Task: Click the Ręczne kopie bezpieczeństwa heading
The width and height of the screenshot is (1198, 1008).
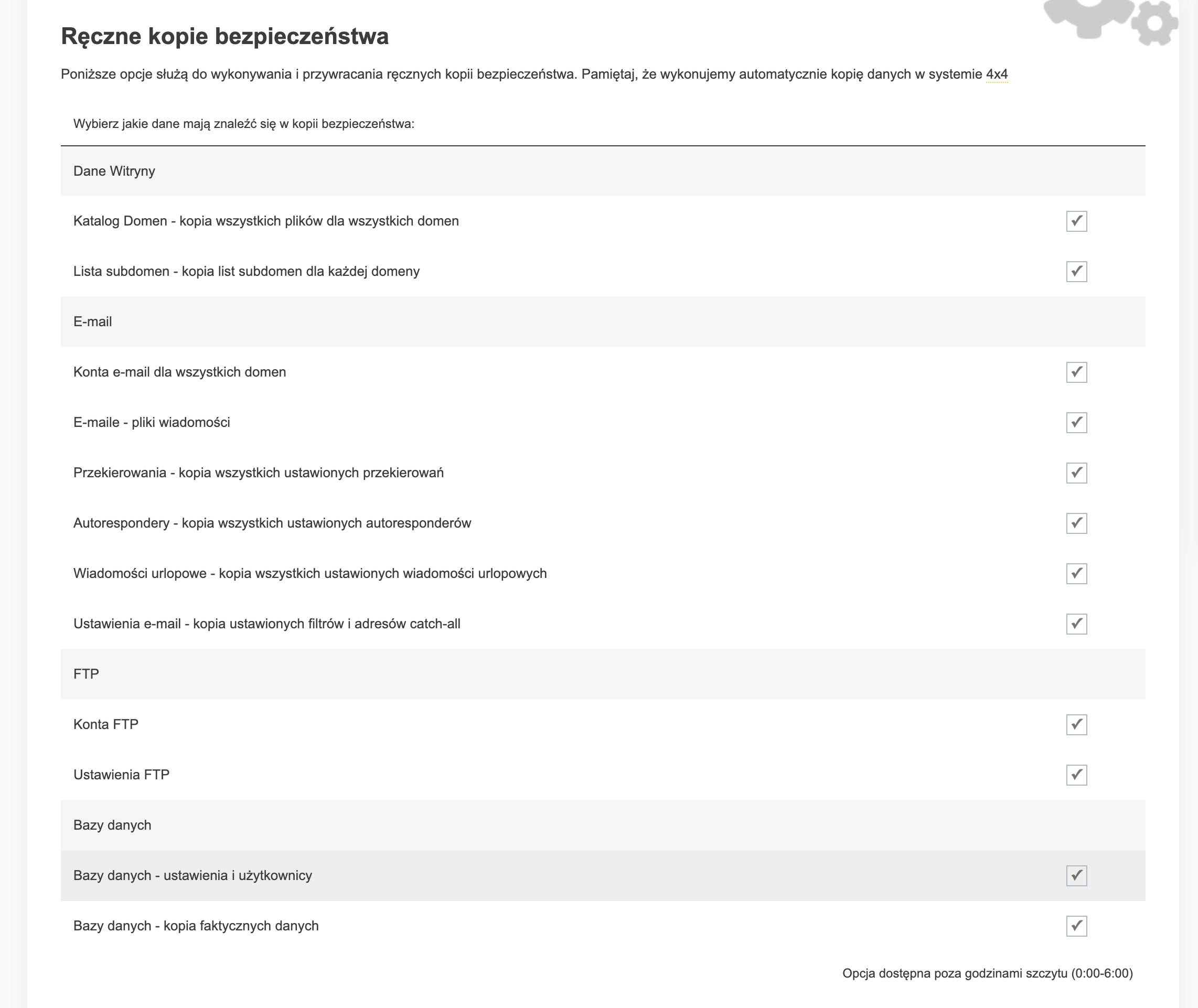Action: pos(224,36)
